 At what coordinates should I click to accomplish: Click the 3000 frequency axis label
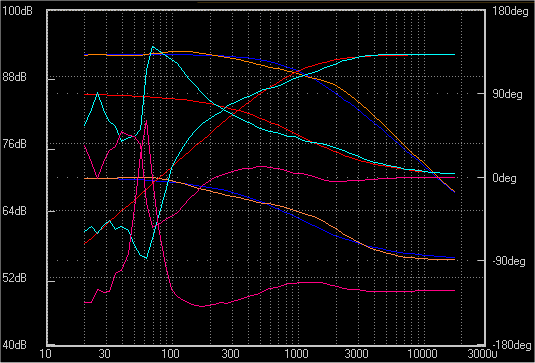[356, 353]
